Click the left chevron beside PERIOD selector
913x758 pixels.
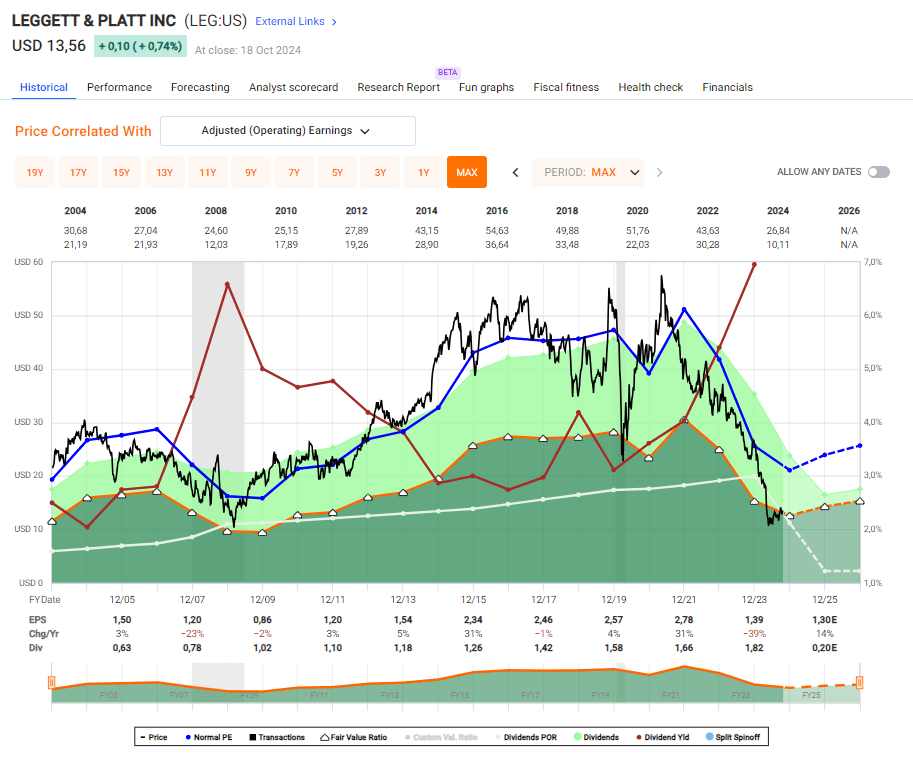(x=514, y=171)
